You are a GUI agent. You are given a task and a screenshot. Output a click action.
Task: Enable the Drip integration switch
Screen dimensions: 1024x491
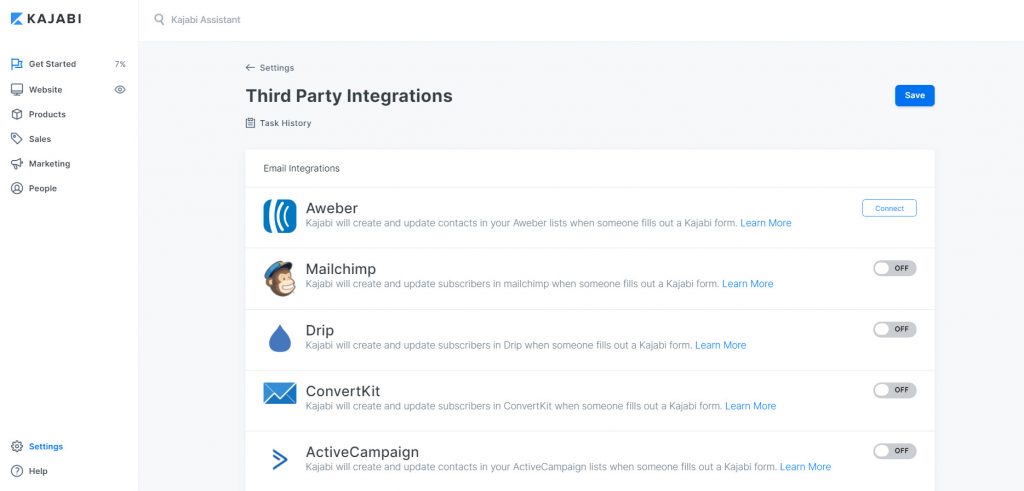pos(895,329)
